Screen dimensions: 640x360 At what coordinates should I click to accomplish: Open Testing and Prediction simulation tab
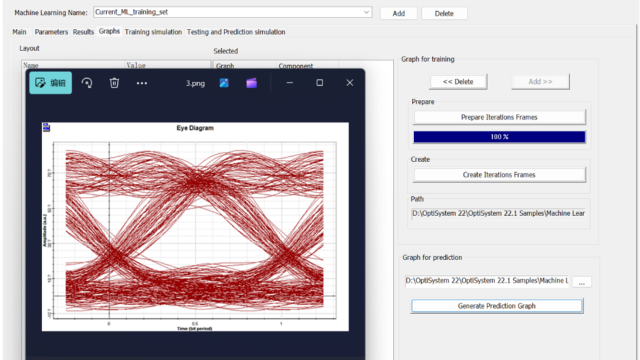point(236,32)
